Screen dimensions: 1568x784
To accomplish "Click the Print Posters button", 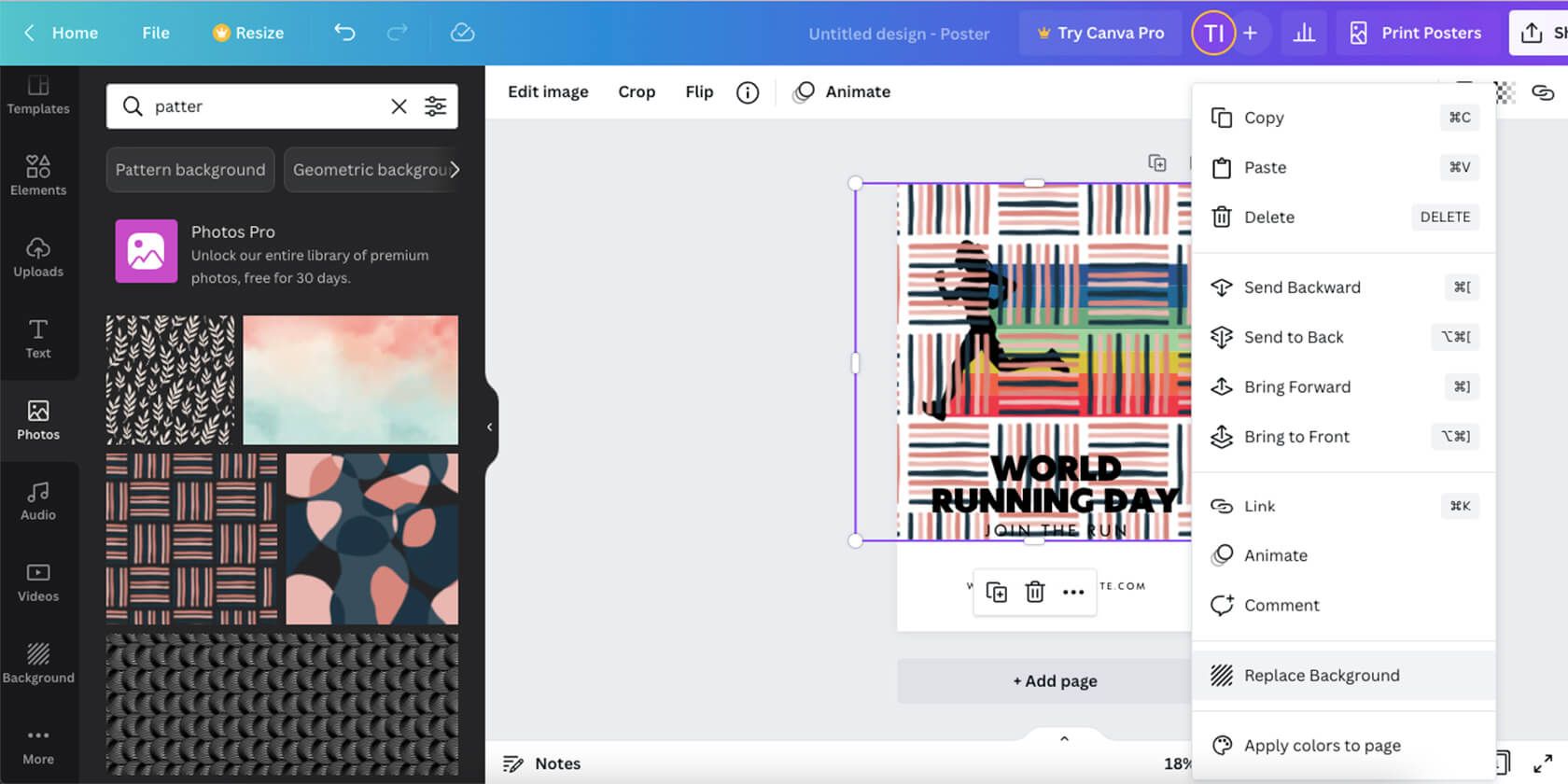I will pos(1415,33).
